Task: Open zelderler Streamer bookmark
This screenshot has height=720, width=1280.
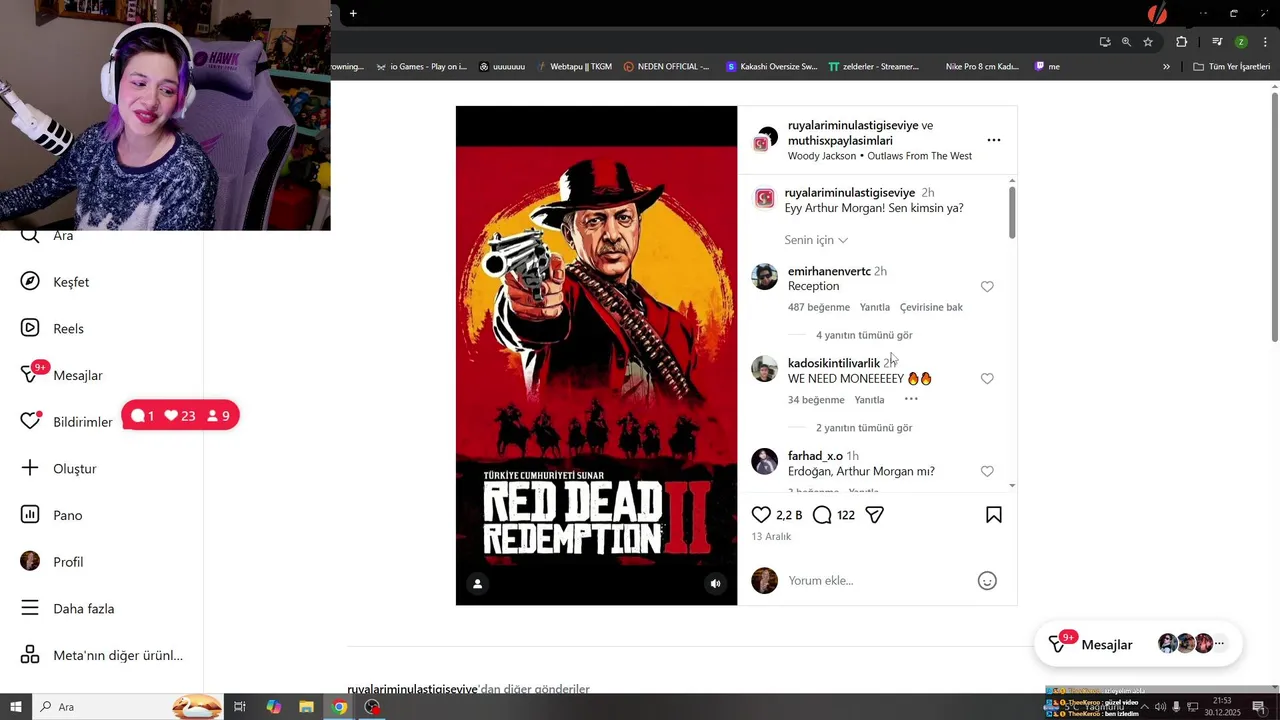Action: tap(874, 67)
